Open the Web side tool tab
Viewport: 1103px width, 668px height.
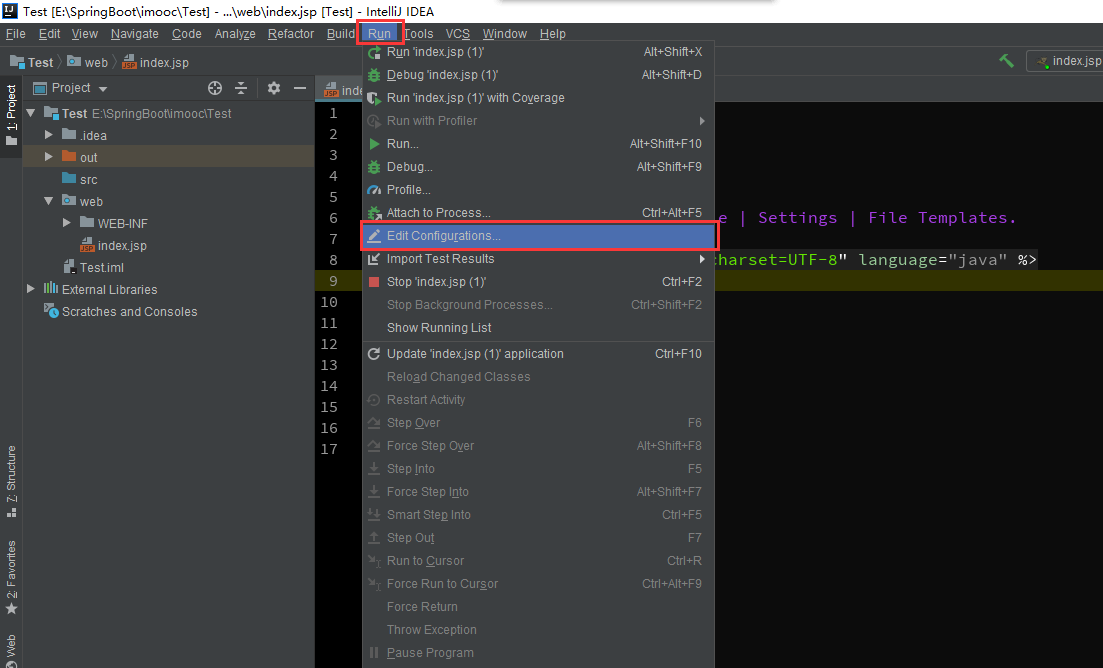(11, 650)
